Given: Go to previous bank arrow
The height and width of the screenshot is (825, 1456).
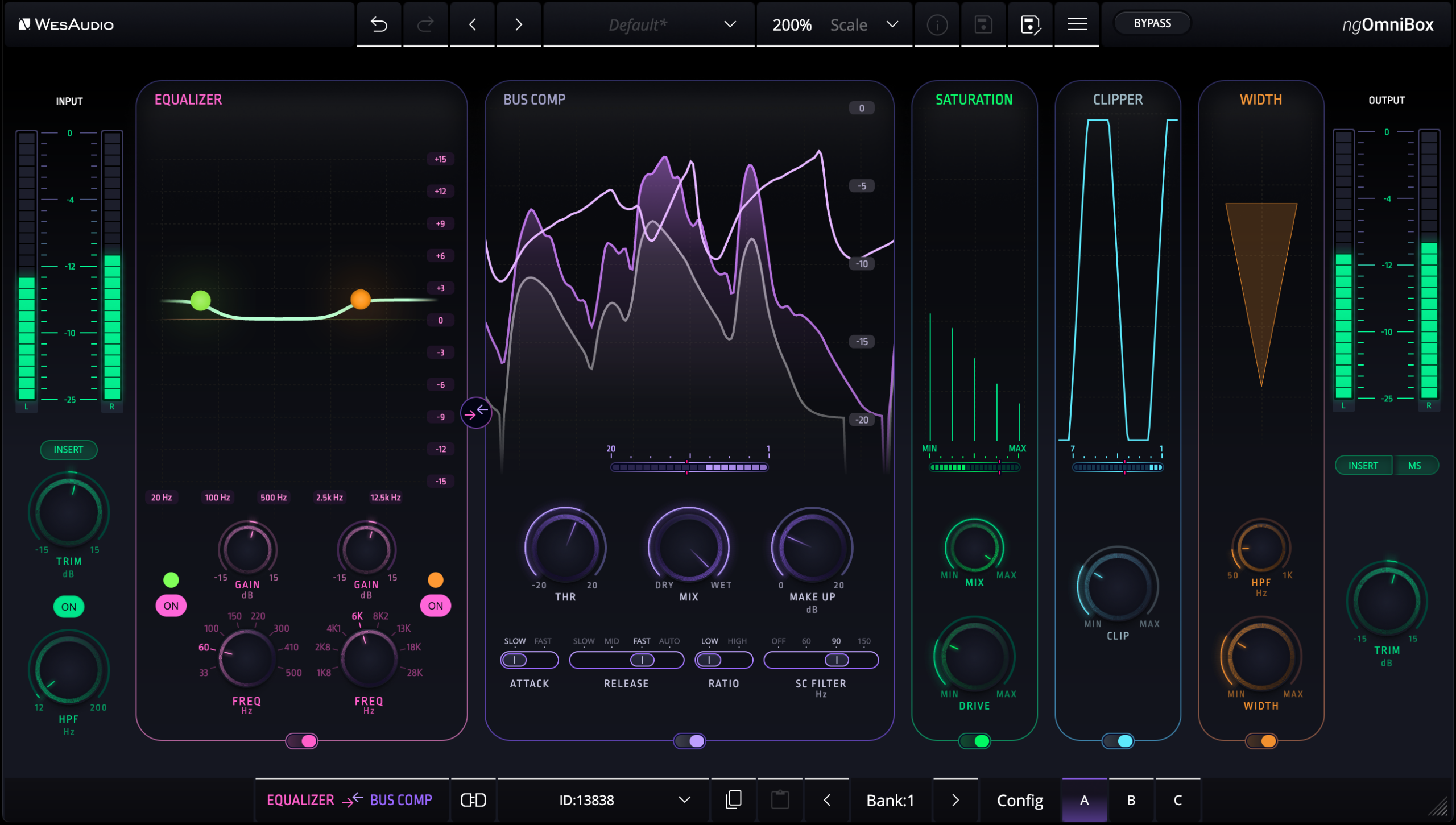Looking at the screenshot, I should pyautogui.click(x=827, y=800).
